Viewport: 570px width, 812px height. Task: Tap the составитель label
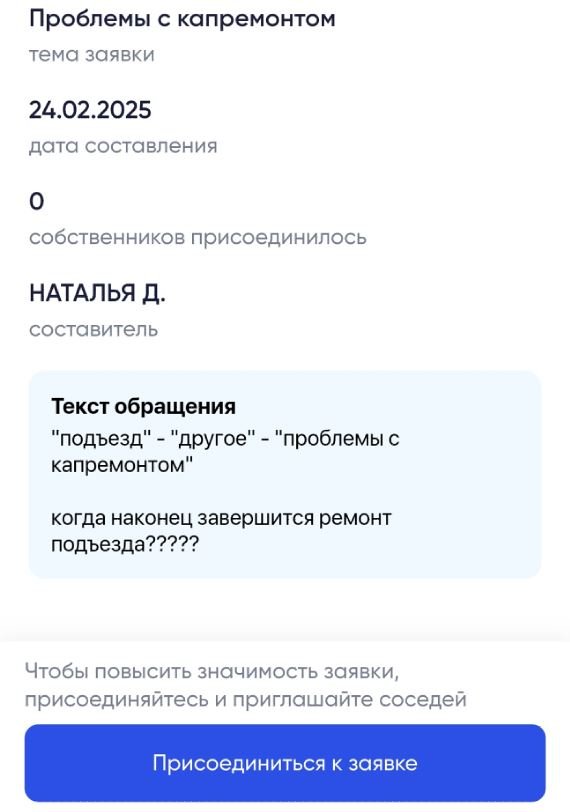(94, 329)
